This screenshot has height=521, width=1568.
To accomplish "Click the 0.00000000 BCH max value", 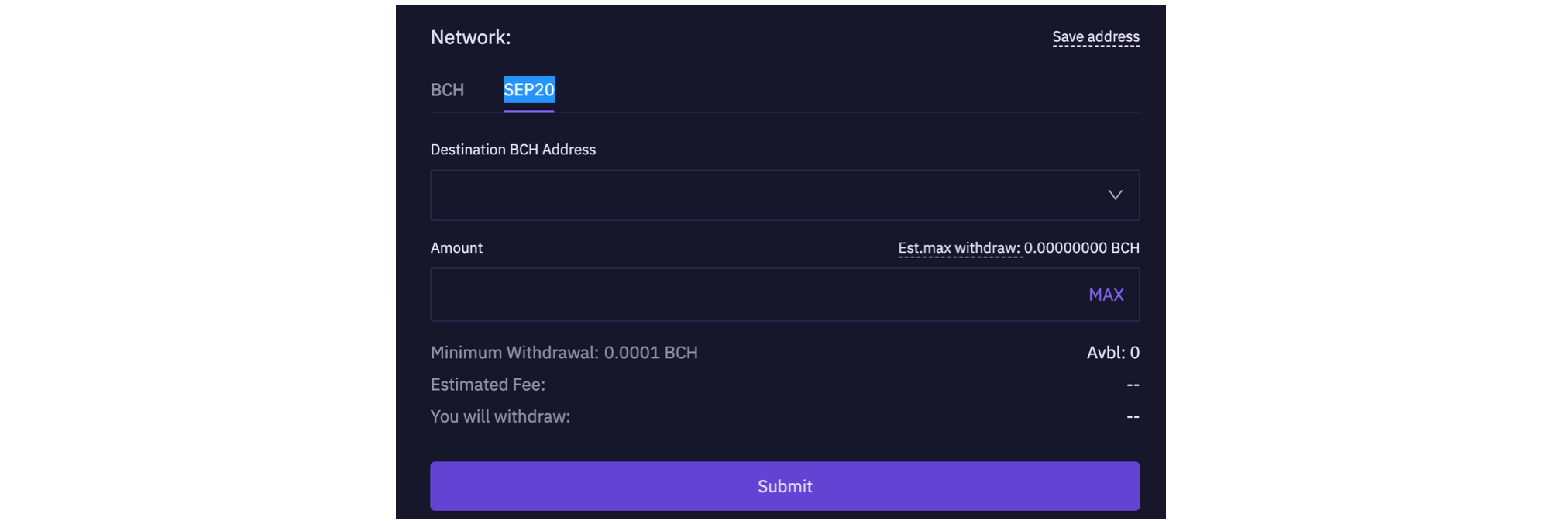I will pos(1081,248).
